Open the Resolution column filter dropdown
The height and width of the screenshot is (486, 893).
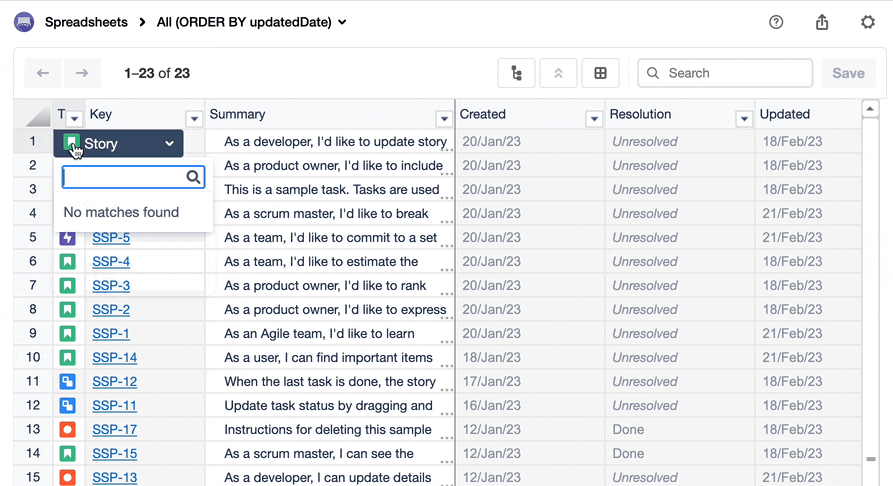click(x=743, y=119)
